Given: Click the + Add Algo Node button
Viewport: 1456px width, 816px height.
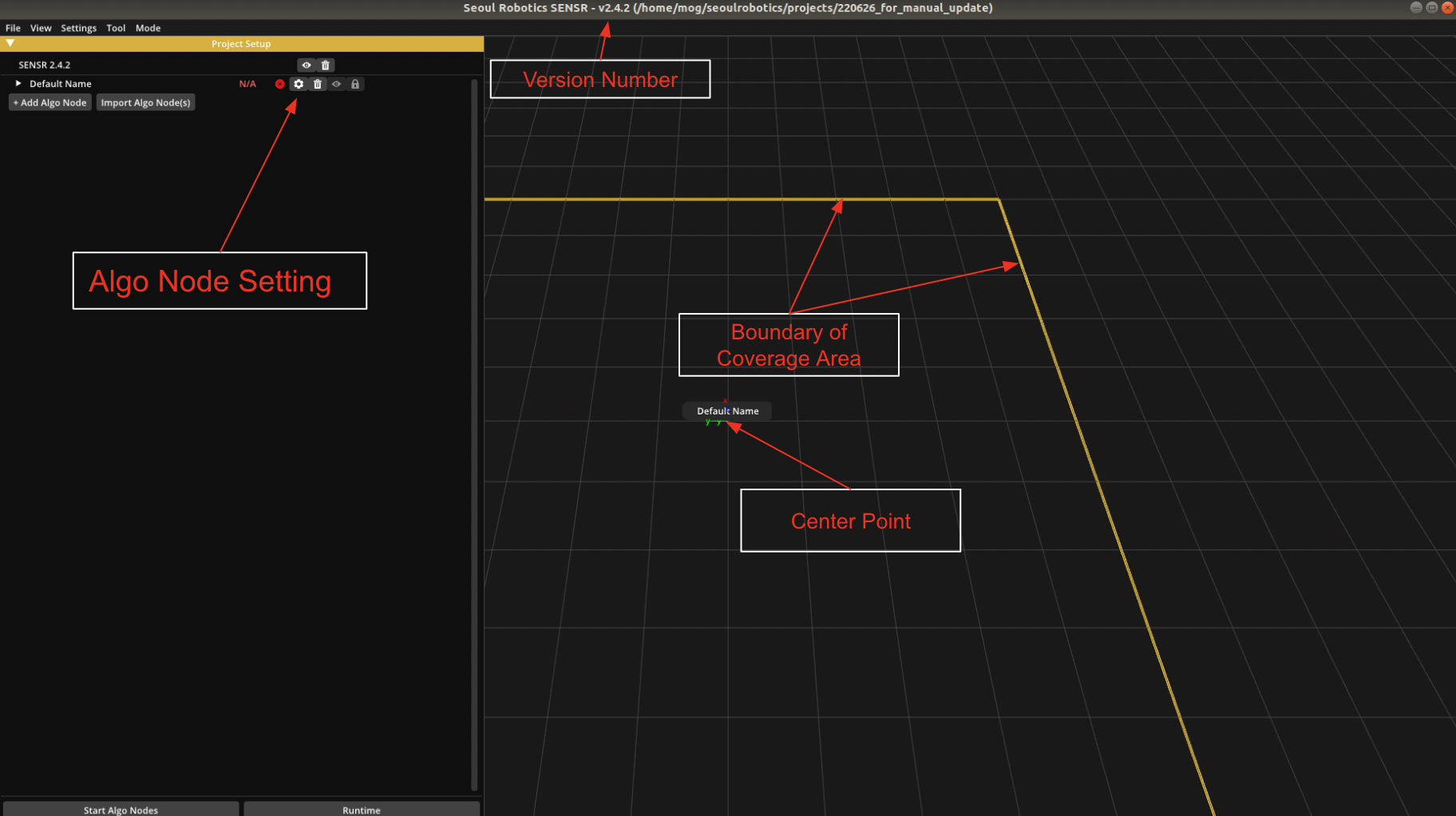Looking at the screenshot, I should pyautogui.click(x=49, y=103).
